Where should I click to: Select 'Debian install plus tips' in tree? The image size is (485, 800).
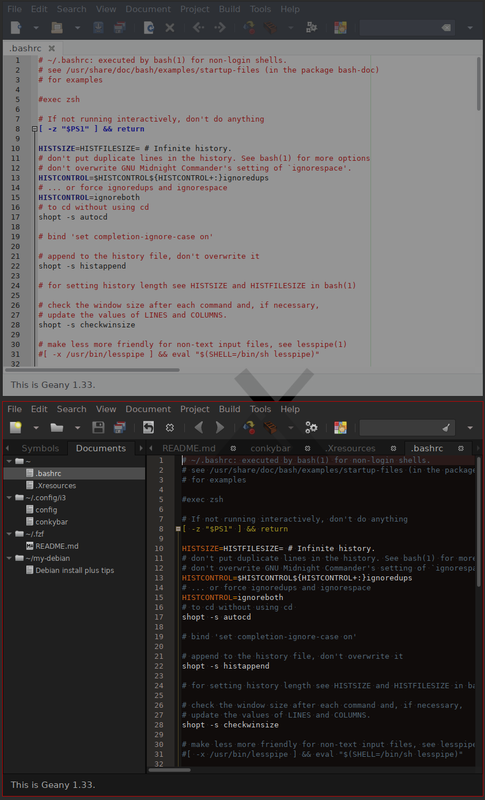(x=74, y=570)
